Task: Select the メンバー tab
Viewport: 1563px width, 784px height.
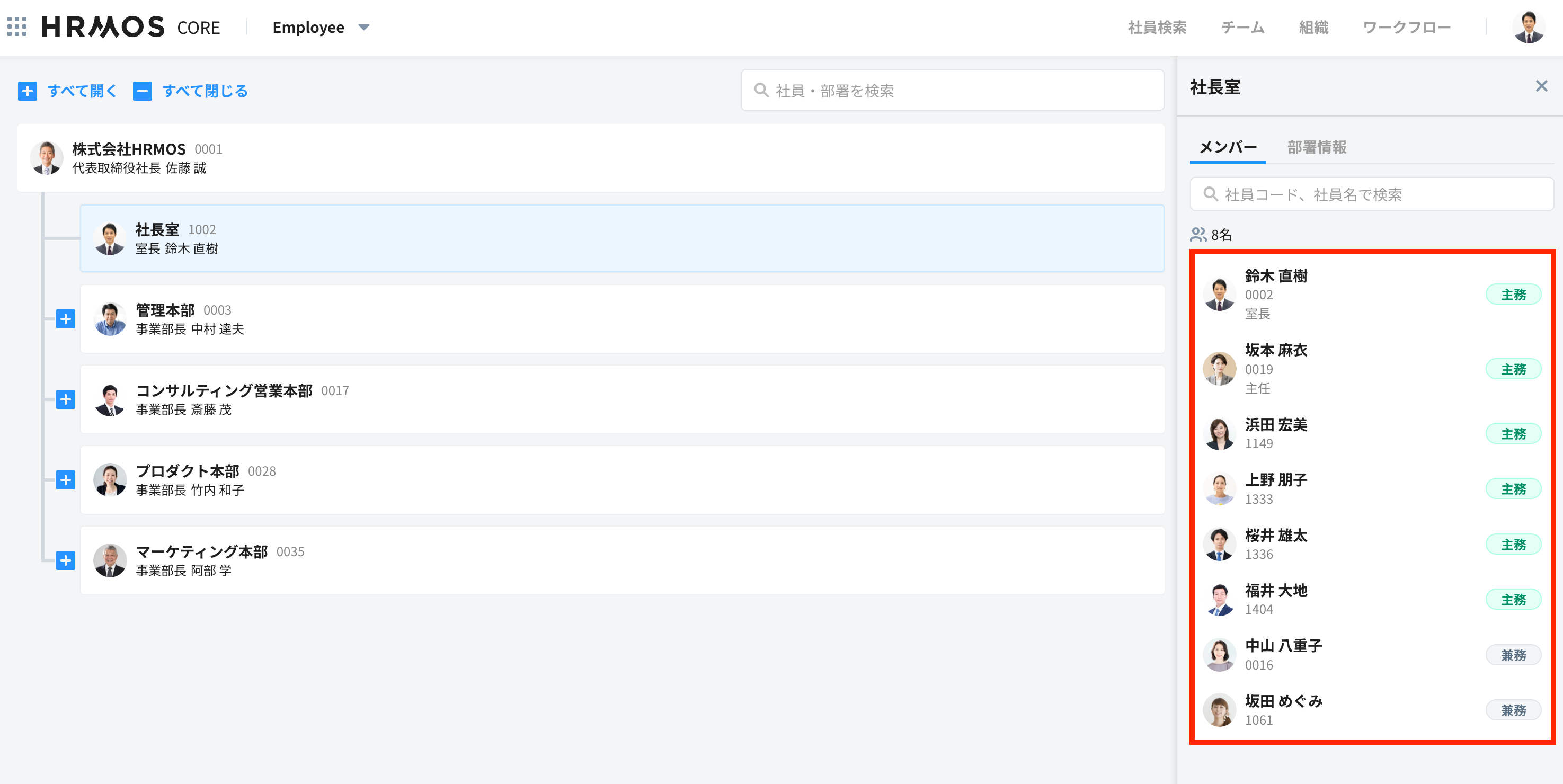Action: coord(1228,147)
